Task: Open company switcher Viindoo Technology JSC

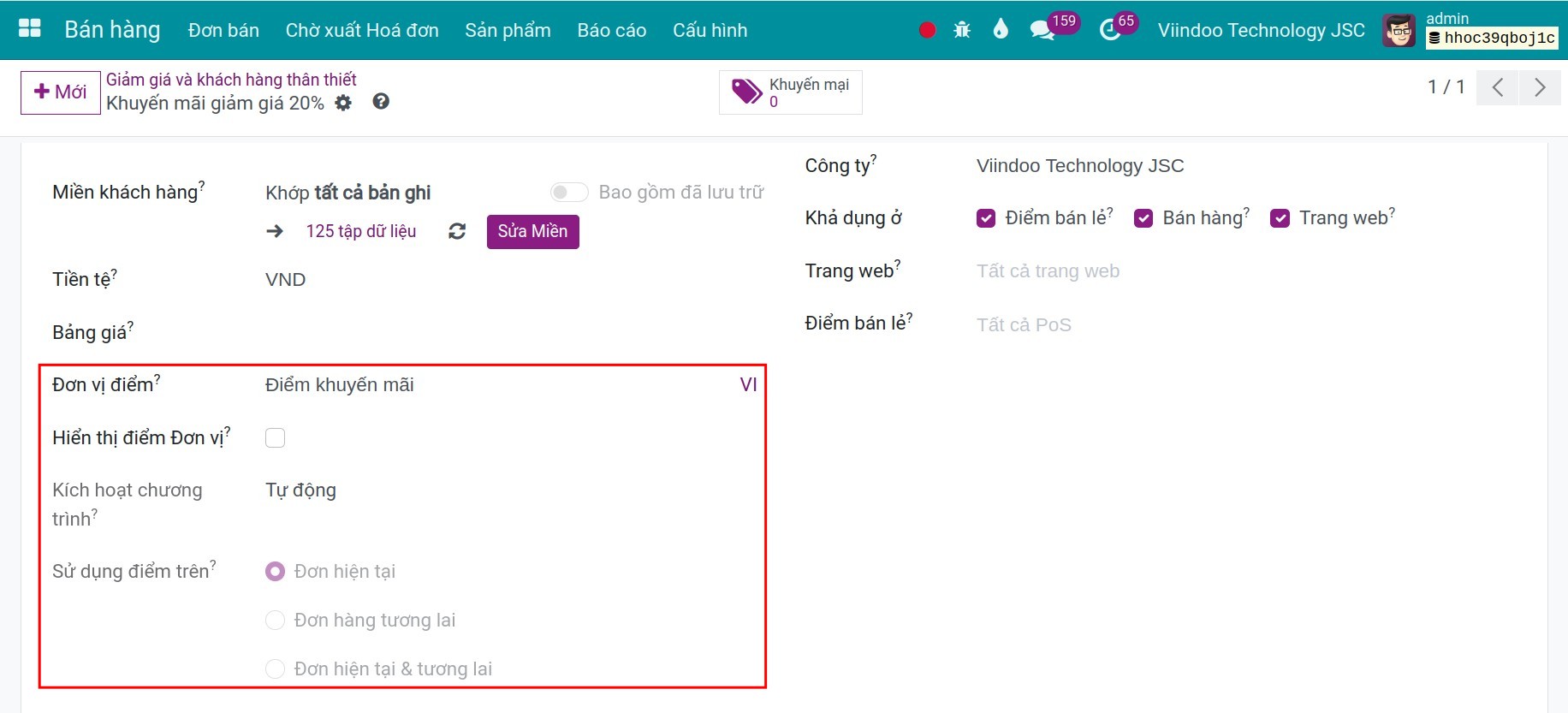Action: pos(1261,30)
